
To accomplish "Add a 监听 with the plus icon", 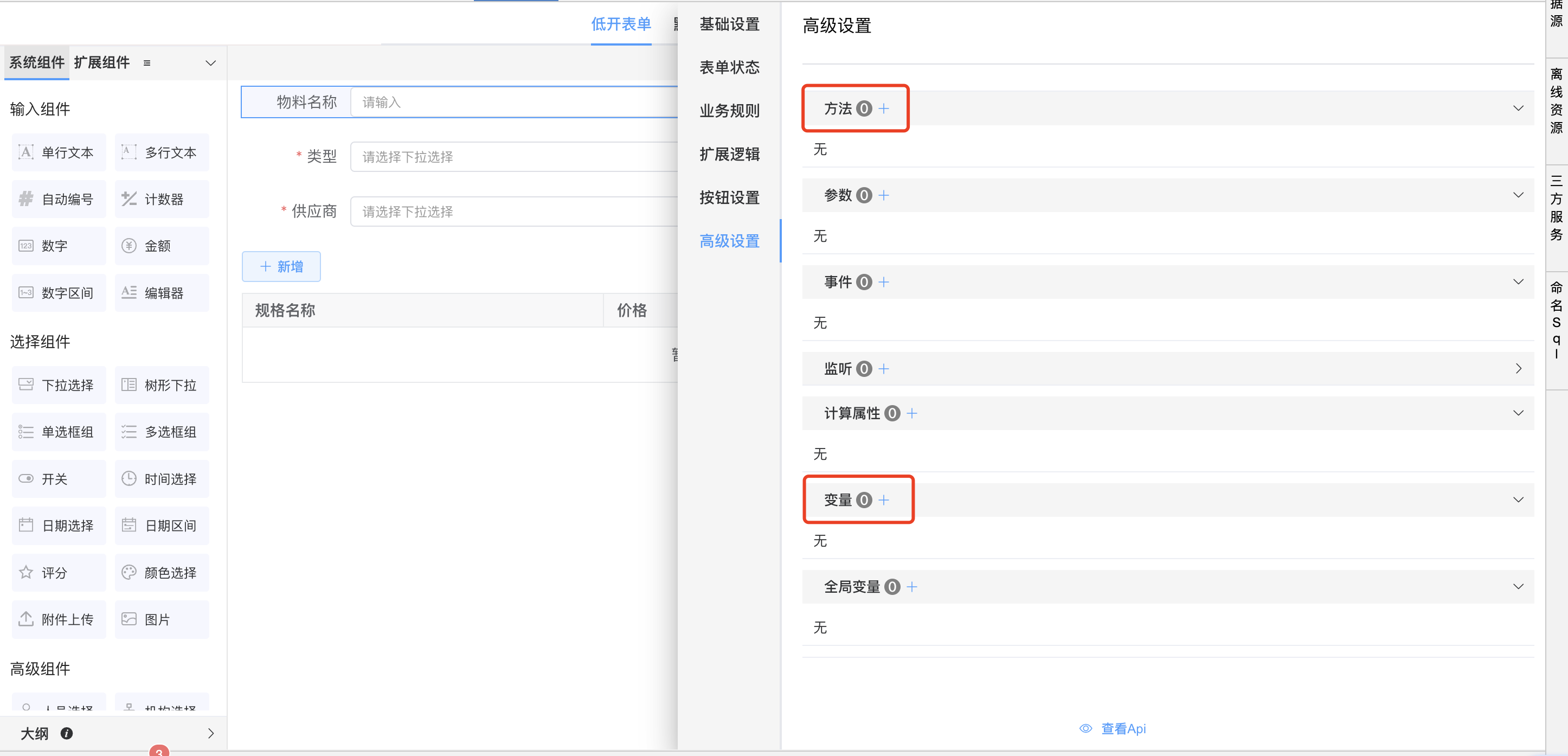I will click(x=883, y=369).
